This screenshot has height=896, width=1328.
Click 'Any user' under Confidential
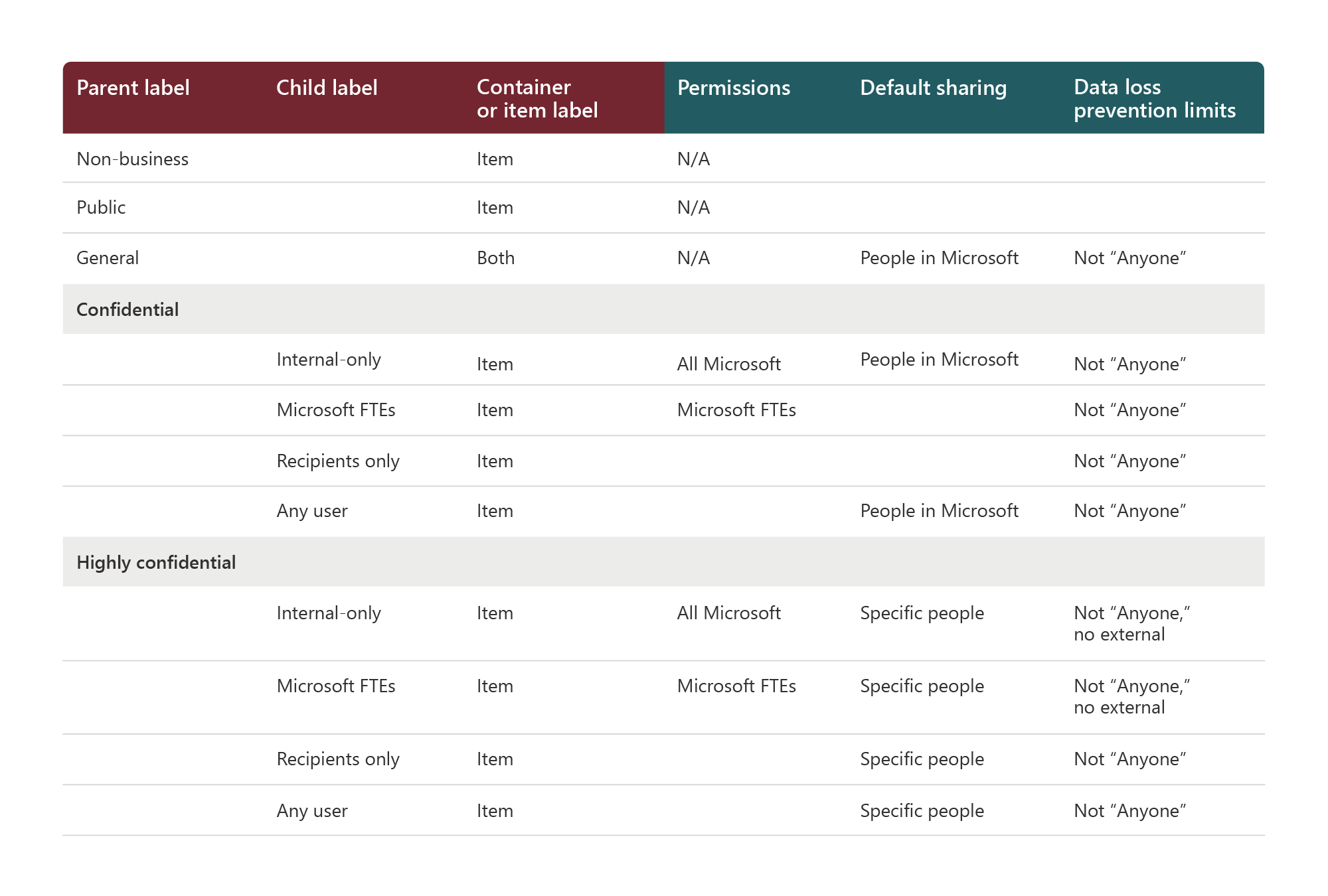click(x=312, y=511)
